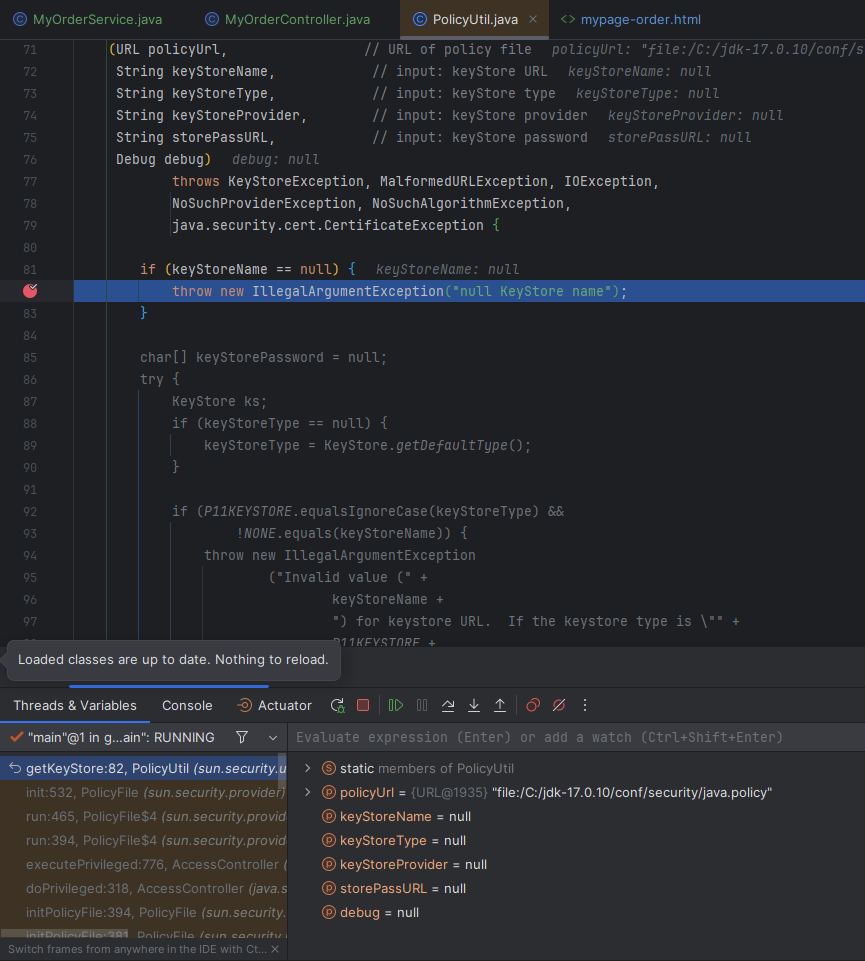Select the debug variable row
Viewport: 865px width, 961px height.
576,912
